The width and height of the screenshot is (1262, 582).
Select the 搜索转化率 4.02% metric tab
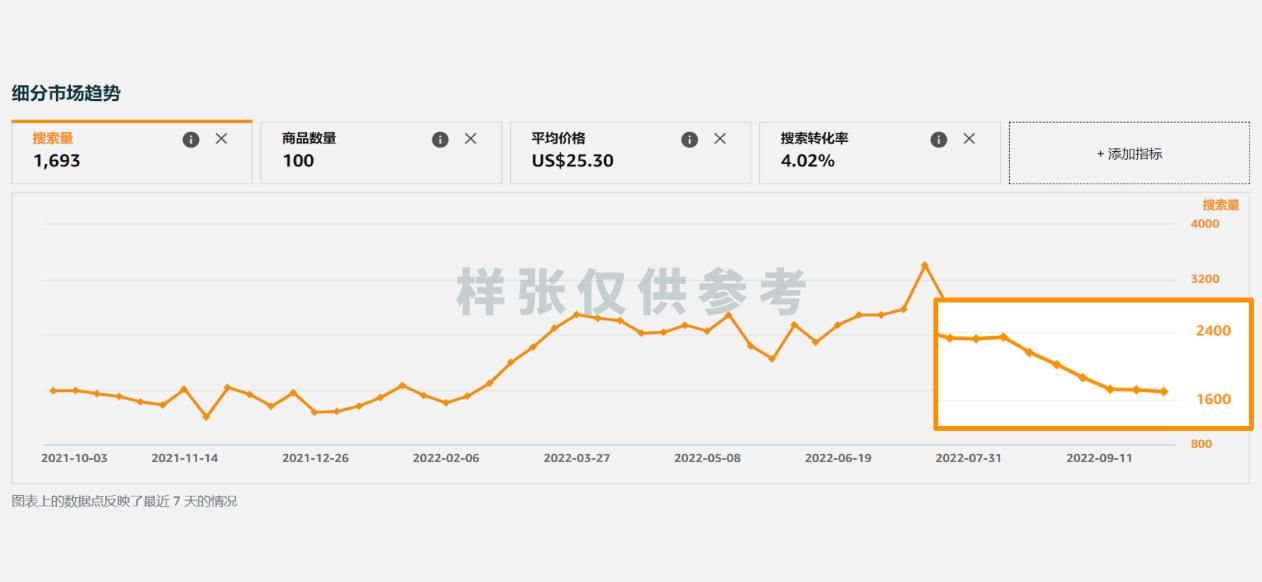pyautogui.click(x=880, y=152)
